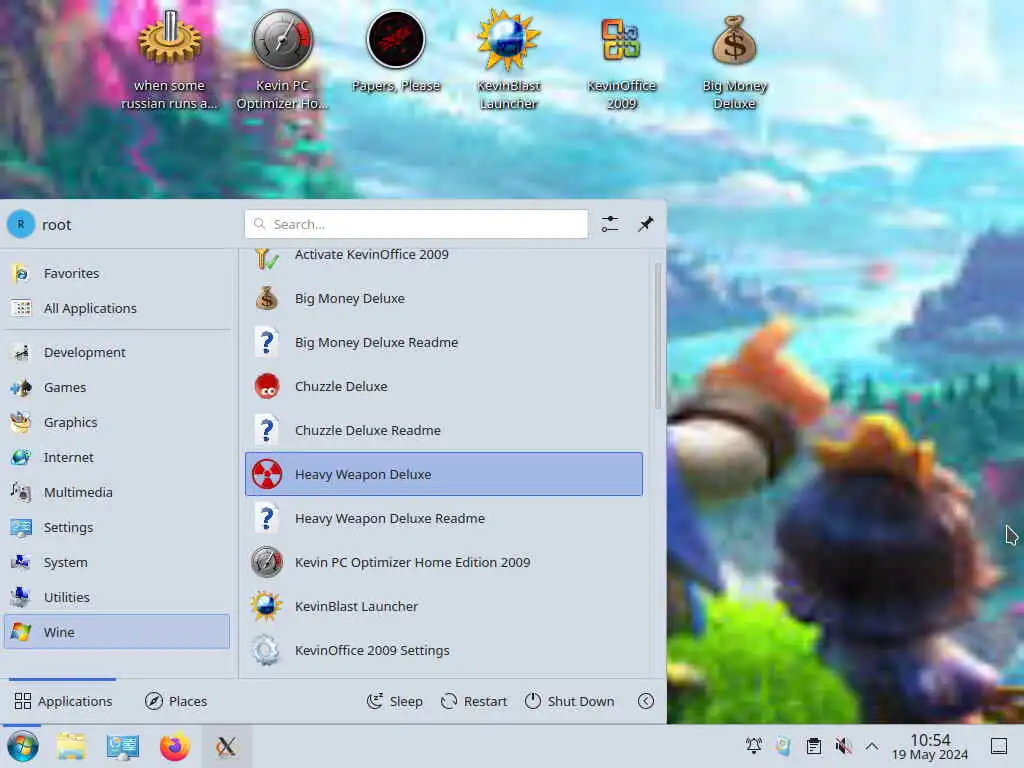Open the clock showing 10:54

click(930, 746)
